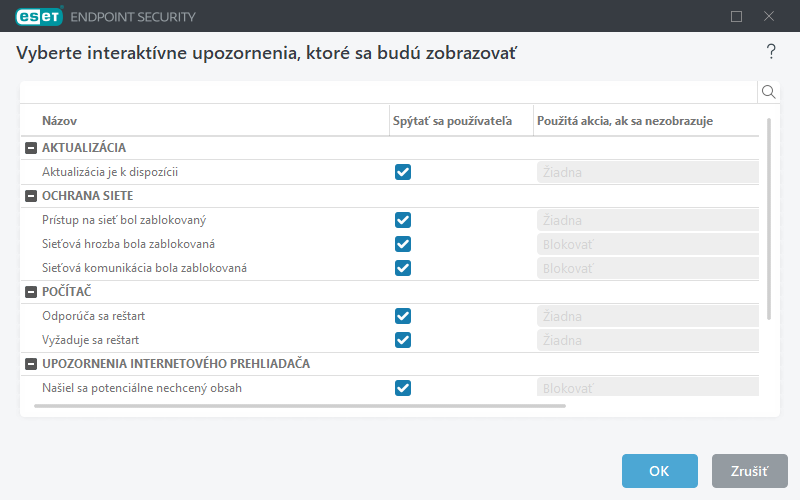Cancel with the Zrušiť button
This screenshot has height=500, width=800.
749,471
